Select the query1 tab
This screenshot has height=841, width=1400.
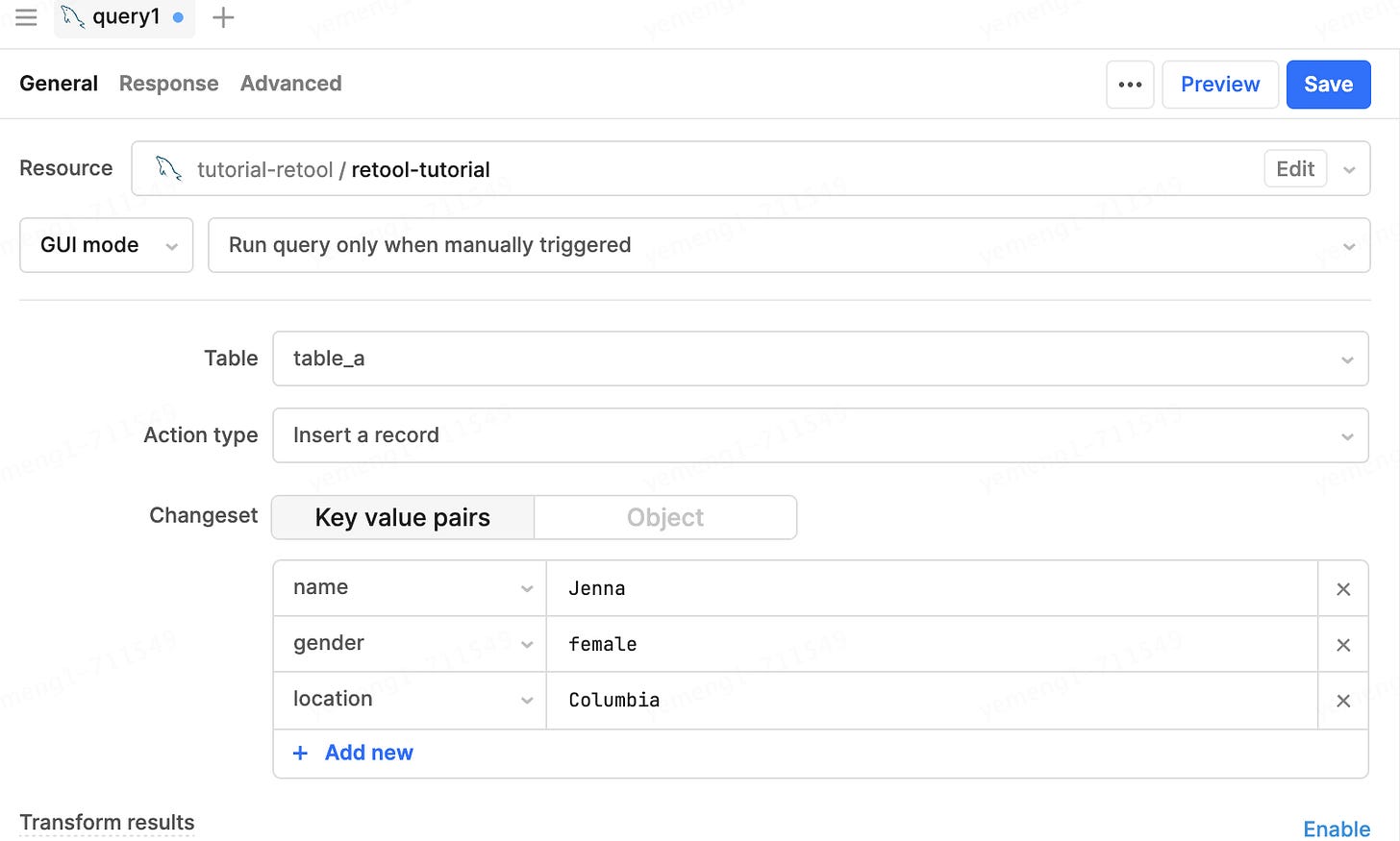click(125, 17)
